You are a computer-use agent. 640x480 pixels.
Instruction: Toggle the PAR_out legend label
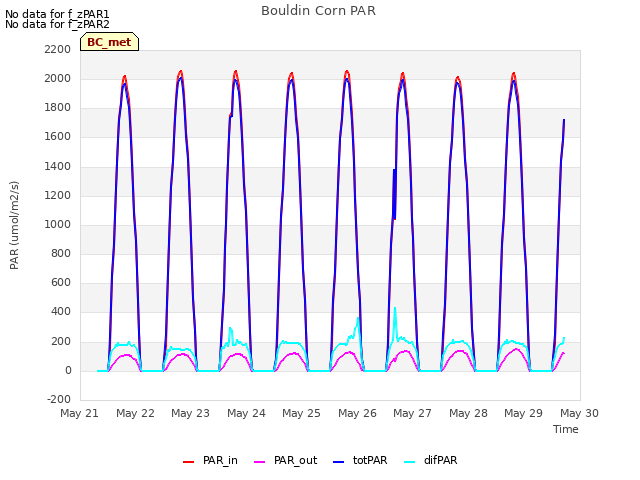tap(296, 460)
